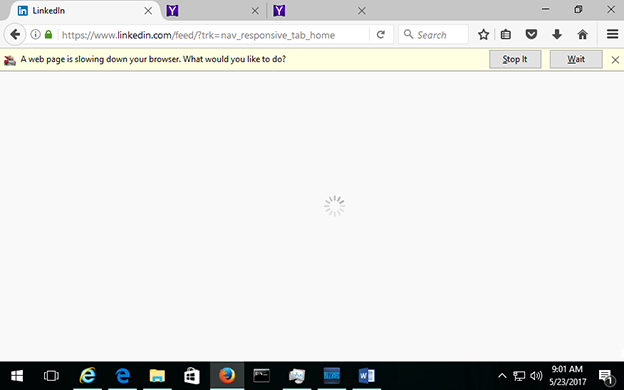The image size is (624, 390).
Task: Go to home page via house icon
Action: pyautogui.click(x=583, y=35)
